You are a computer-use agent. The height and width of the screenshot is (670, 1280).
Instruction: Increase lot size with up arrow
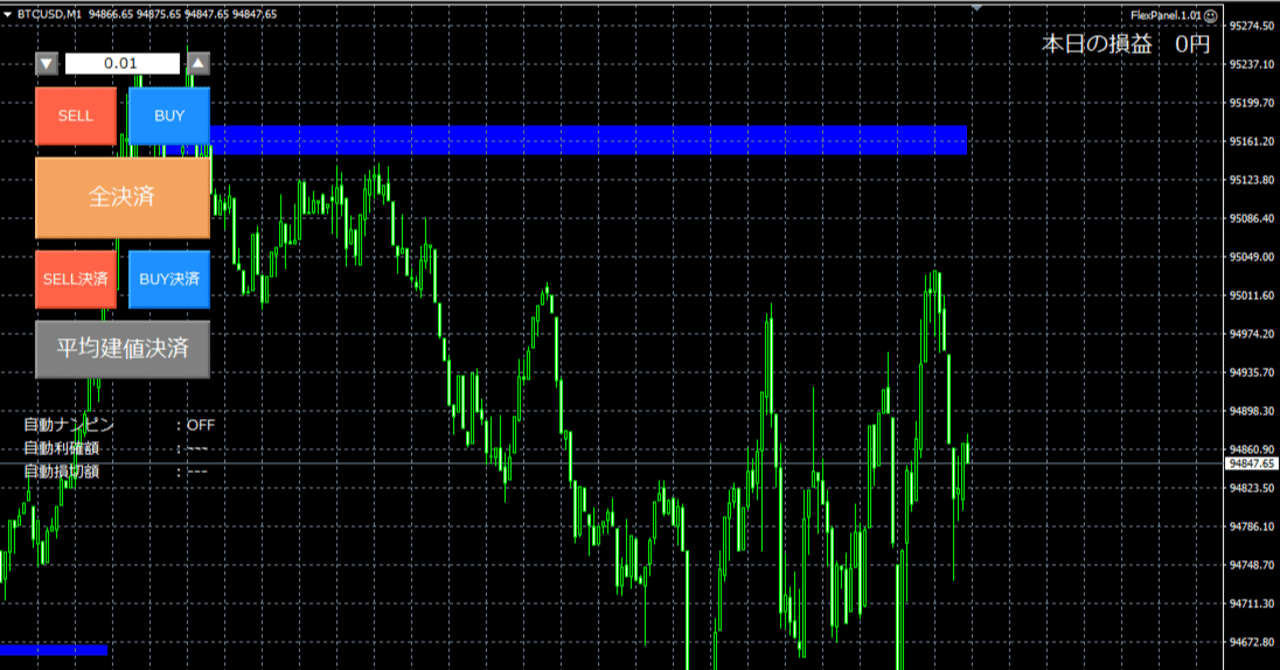click(199, 64)
